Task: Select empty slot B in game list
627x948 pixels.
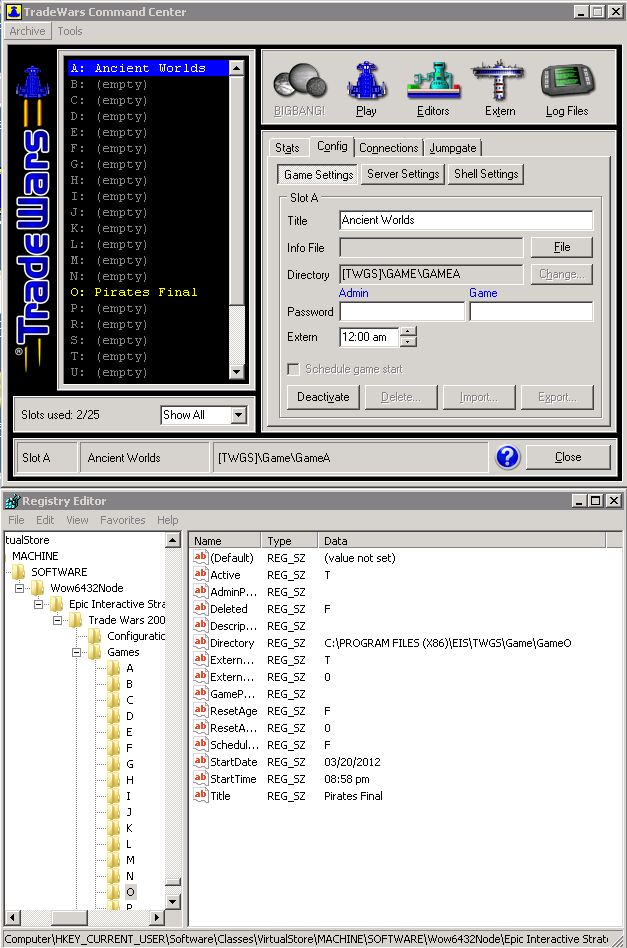Action: pyautogui.click(x=148, y=84)
